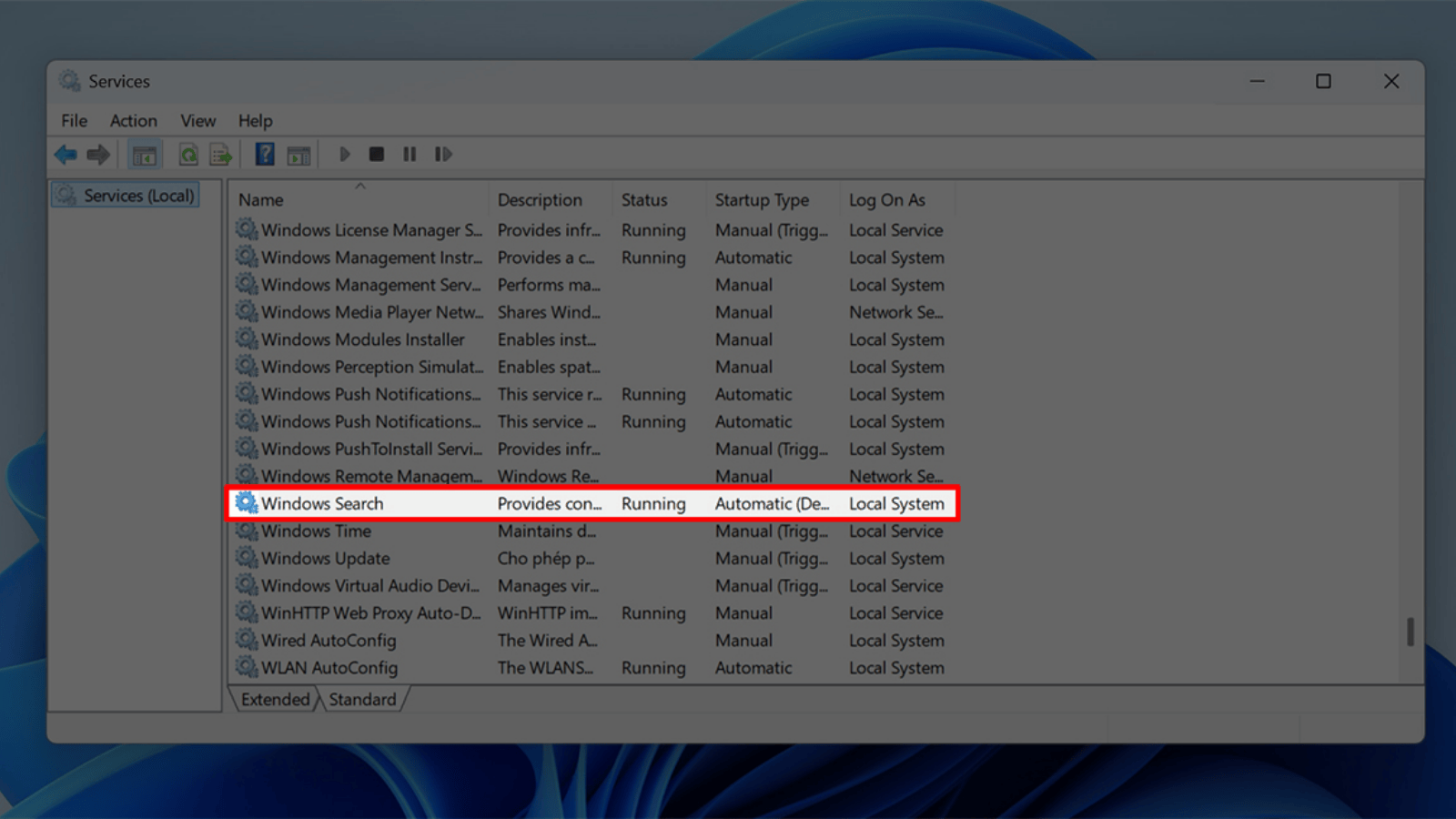The image size is (1456, 819).
Task: Open the Action menu
Action: 134,121
